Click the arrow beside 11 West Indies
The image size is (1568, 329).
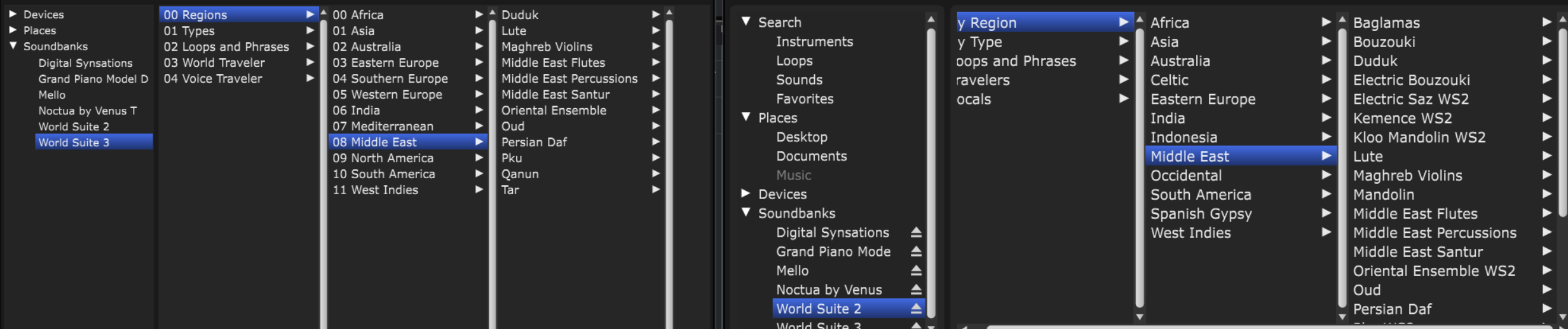point(479,190)
